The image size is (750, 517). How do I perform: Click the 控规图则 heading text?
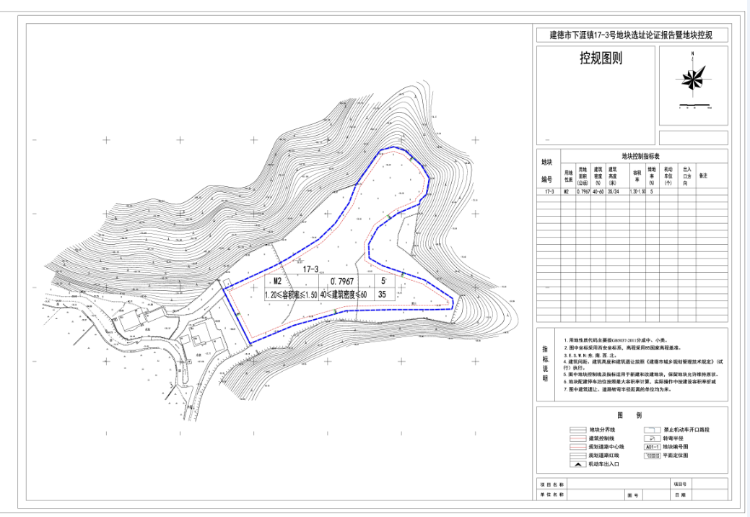click(600, 58)
